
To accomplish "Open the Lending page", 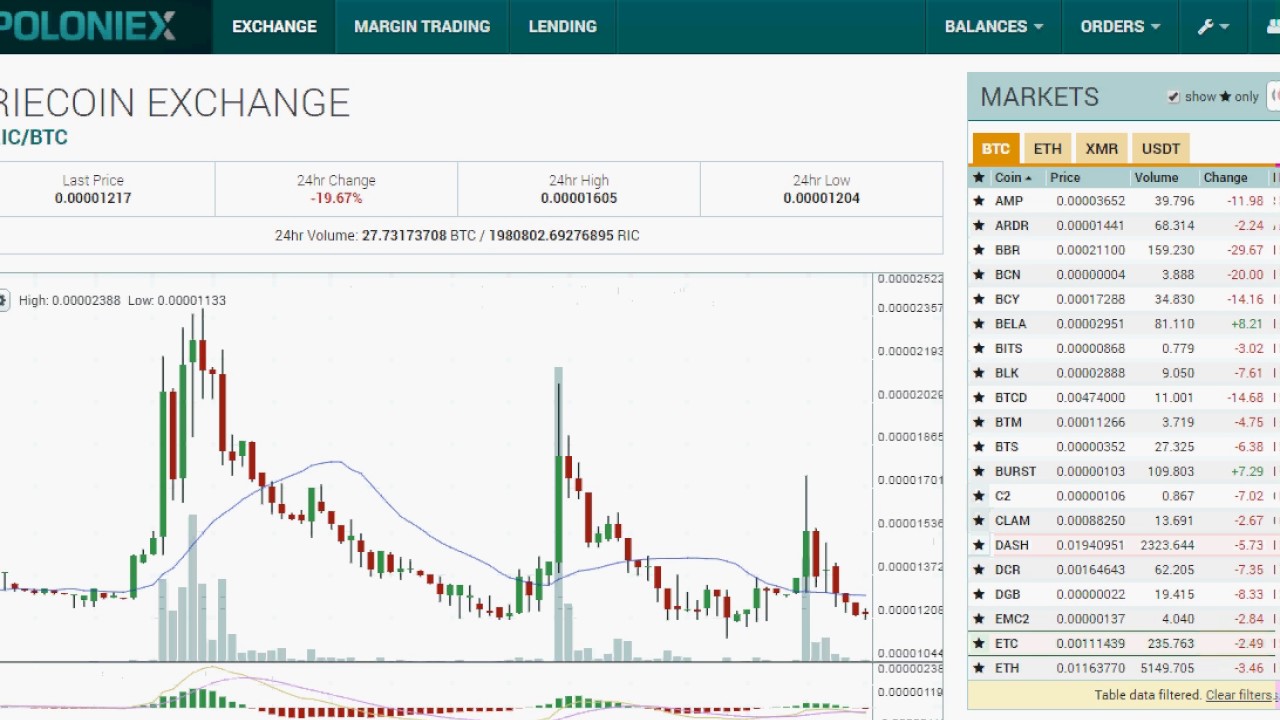I will (x=562, y=27).
